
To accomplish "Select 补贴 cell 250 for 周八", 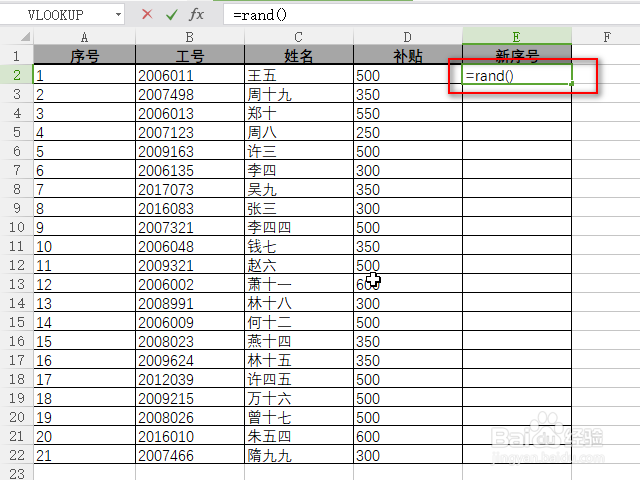I will pos(408,132).
